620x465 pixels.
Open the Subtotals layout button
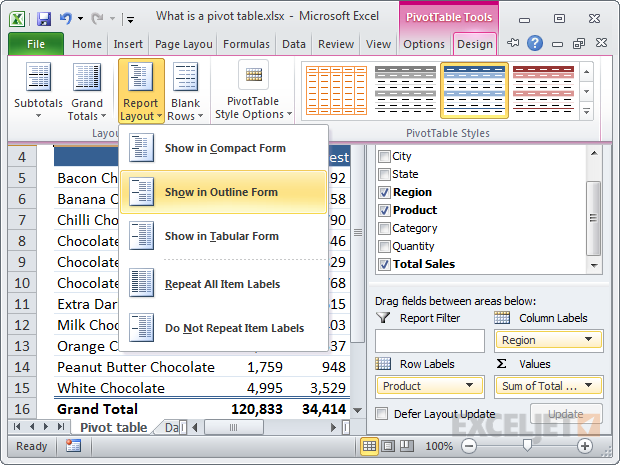coord(38,91)
